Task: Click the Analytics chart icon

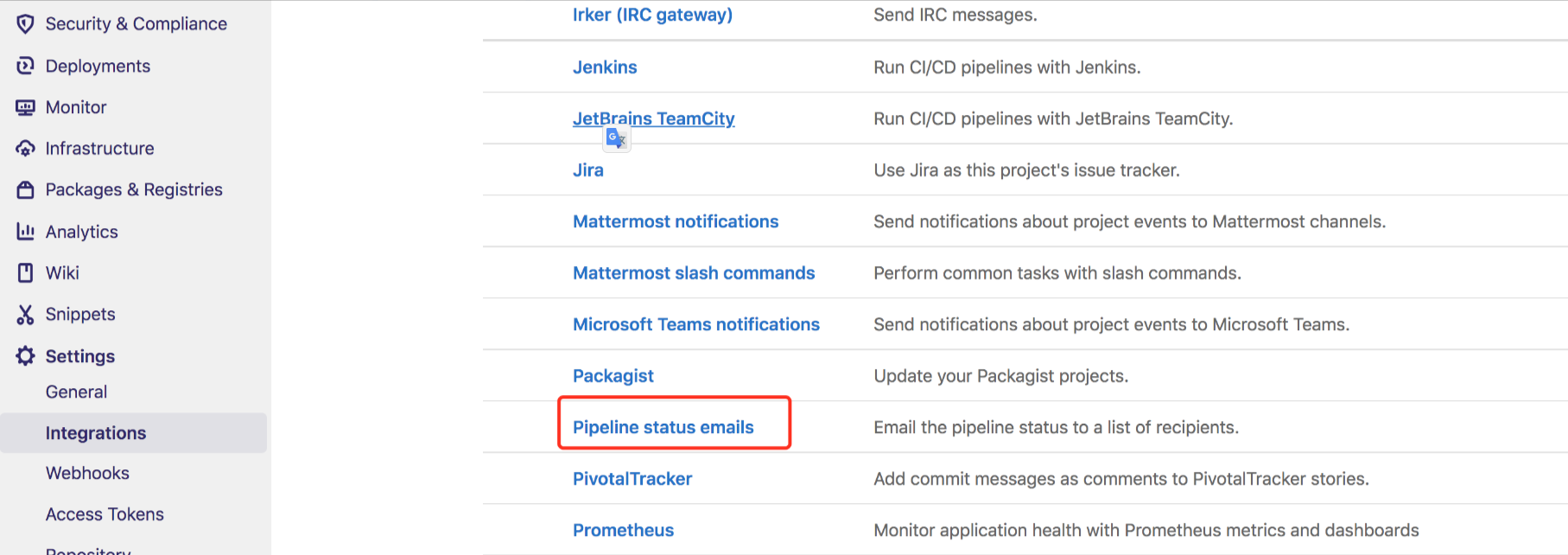Action: tap(25, 232)
